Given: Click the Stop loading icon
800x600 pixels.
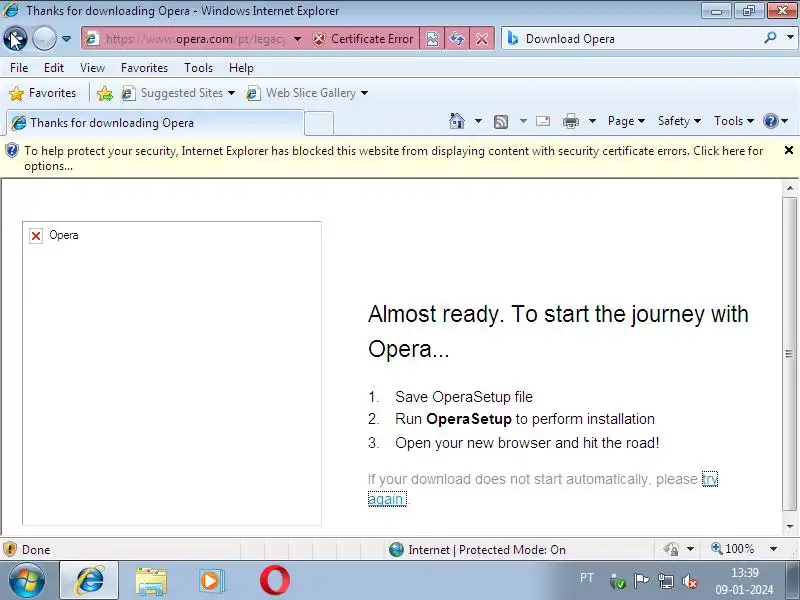Looking at the screenshot, I should click(x=482, y=39).
